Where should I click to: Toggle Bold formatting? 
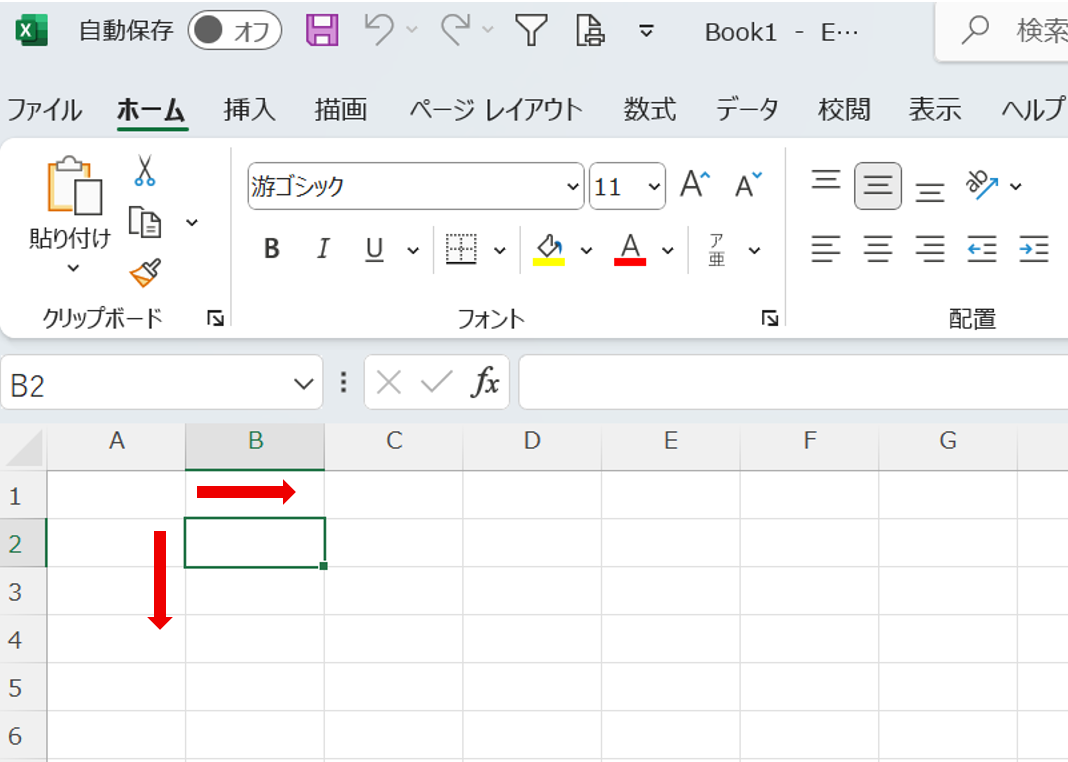[x=271, y=249]
